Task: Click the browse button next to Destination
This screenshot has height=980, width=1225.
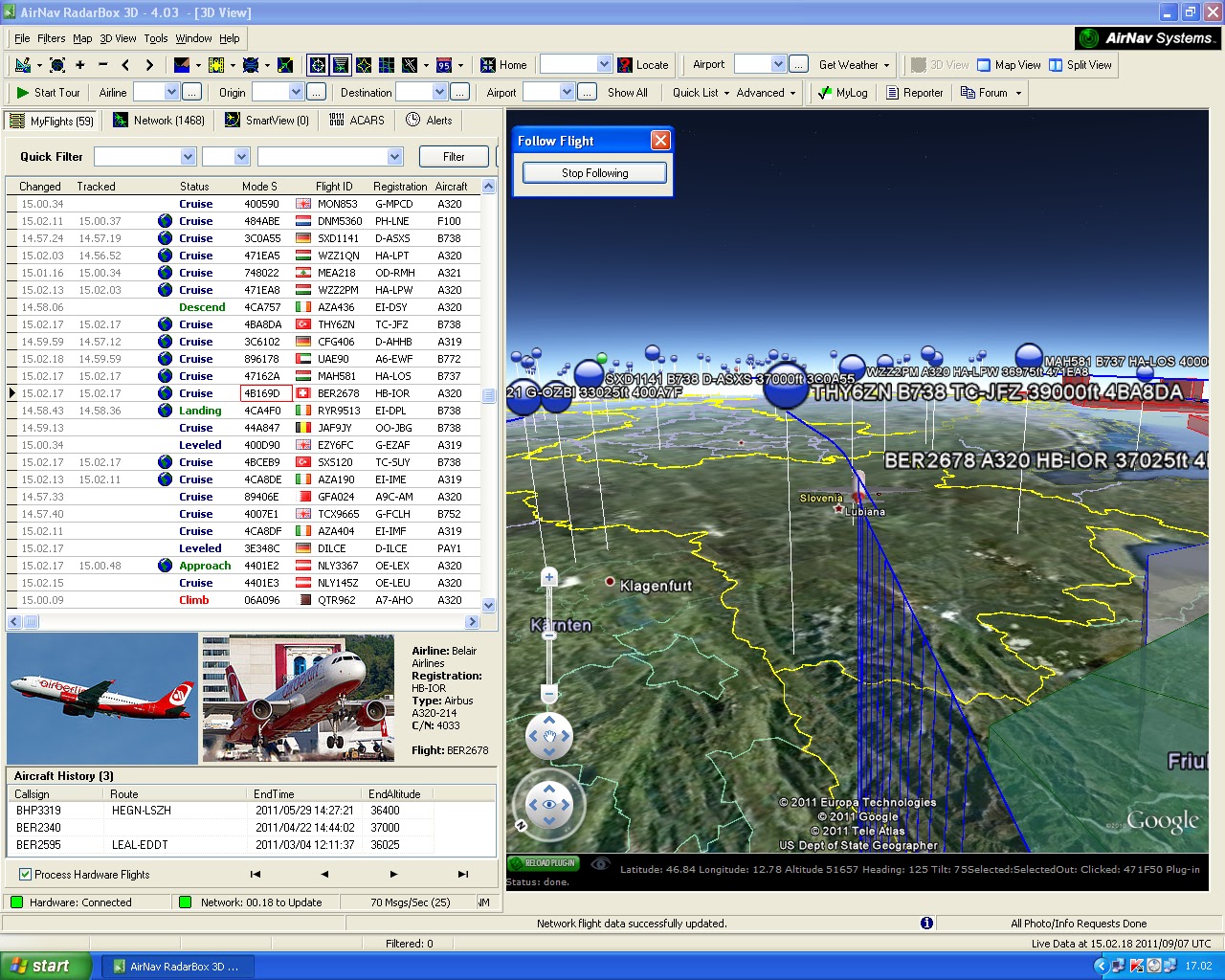Action: 460,92
